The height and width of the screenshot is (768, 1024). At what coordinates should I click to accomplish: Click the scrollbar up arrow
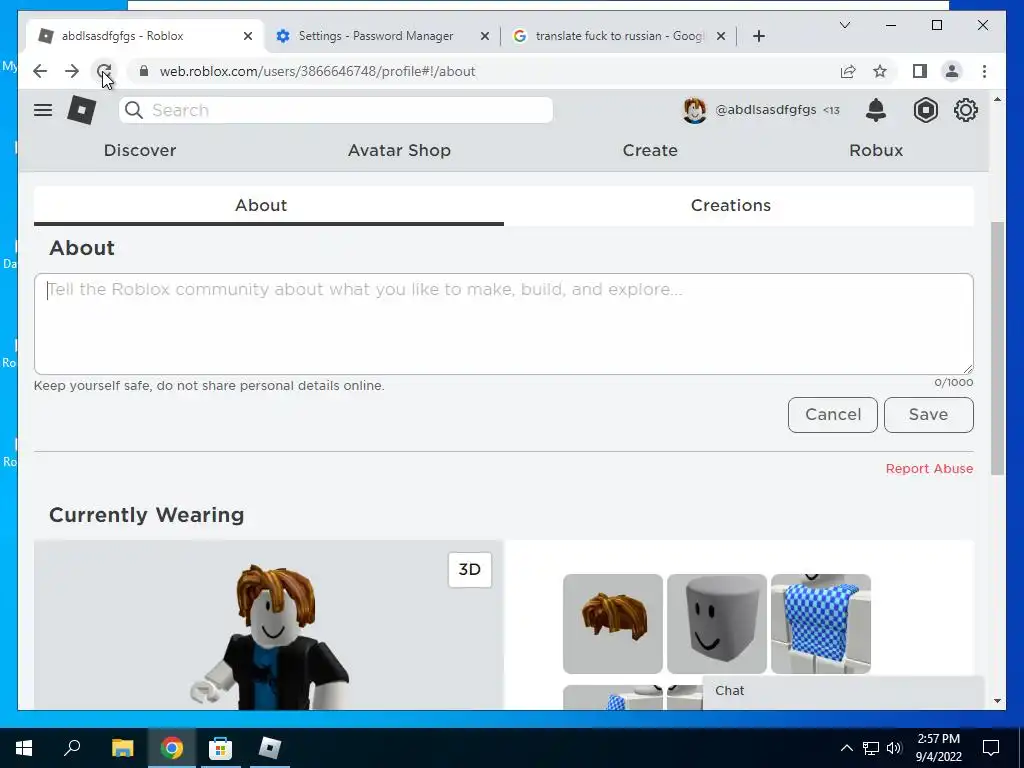(x=997, y=99)
